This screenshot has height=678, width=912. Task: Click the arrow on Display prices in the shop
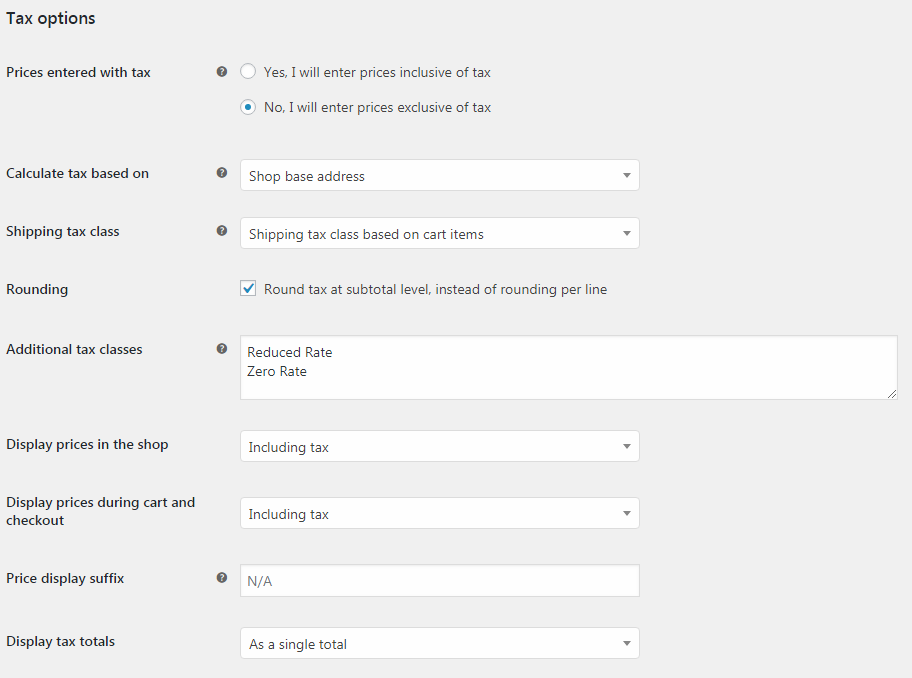(x=627, y=446)
